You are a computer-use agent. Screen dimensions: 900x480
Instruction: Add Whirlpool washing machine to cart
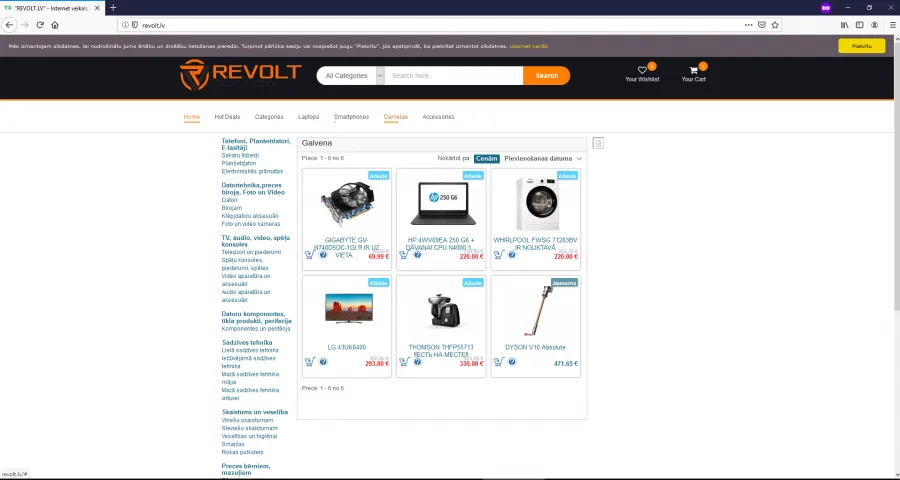(498, 254)
